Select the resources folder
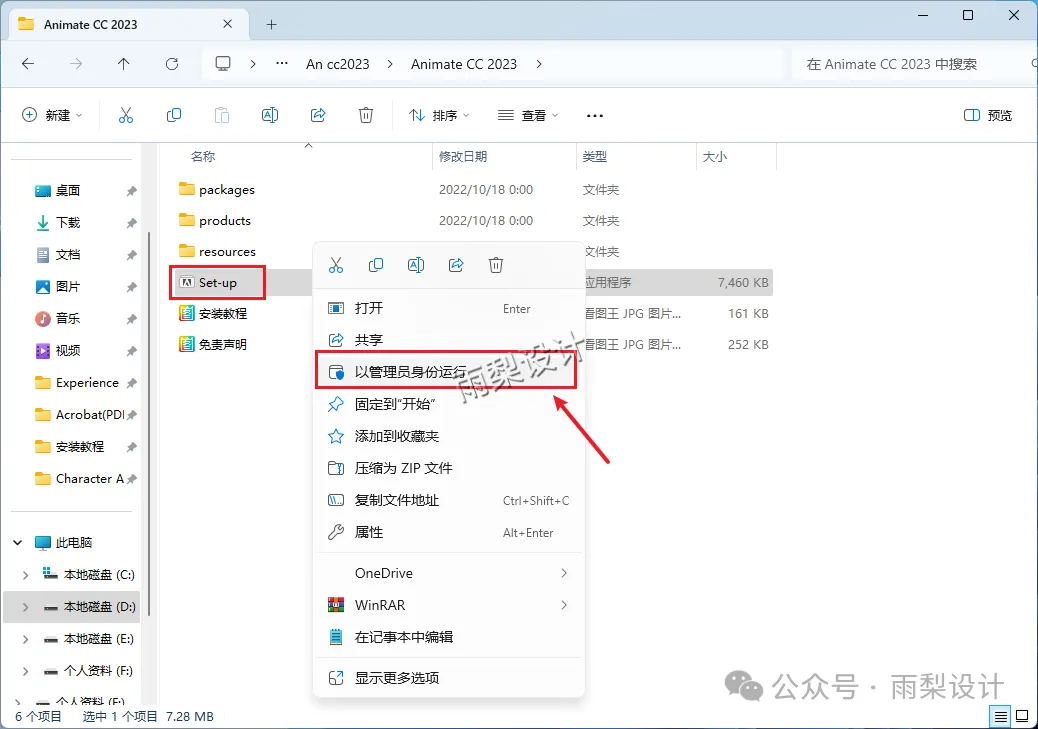Screen dimensions: 1038x729 point(217,252)
